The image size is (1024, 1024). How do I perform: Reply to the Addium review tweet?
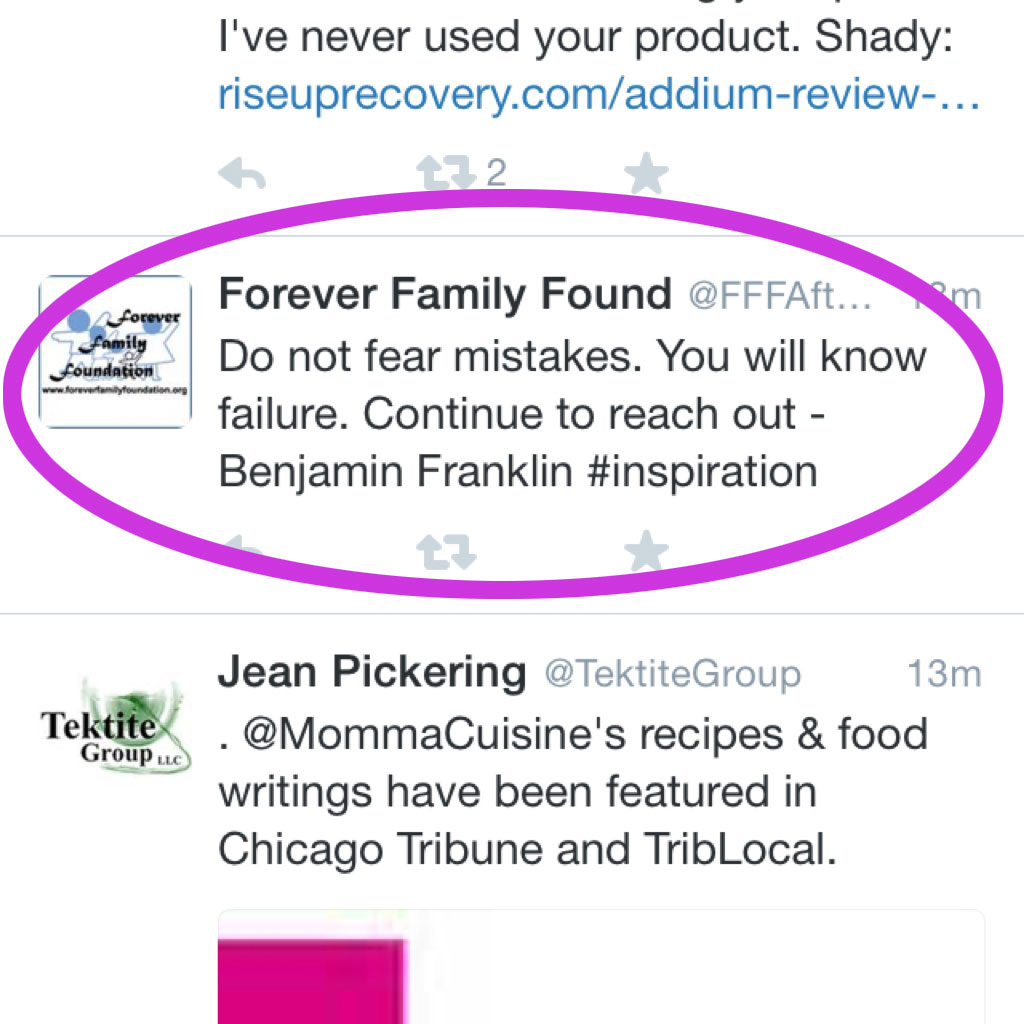pyautogui.click(x=242, y=174)
